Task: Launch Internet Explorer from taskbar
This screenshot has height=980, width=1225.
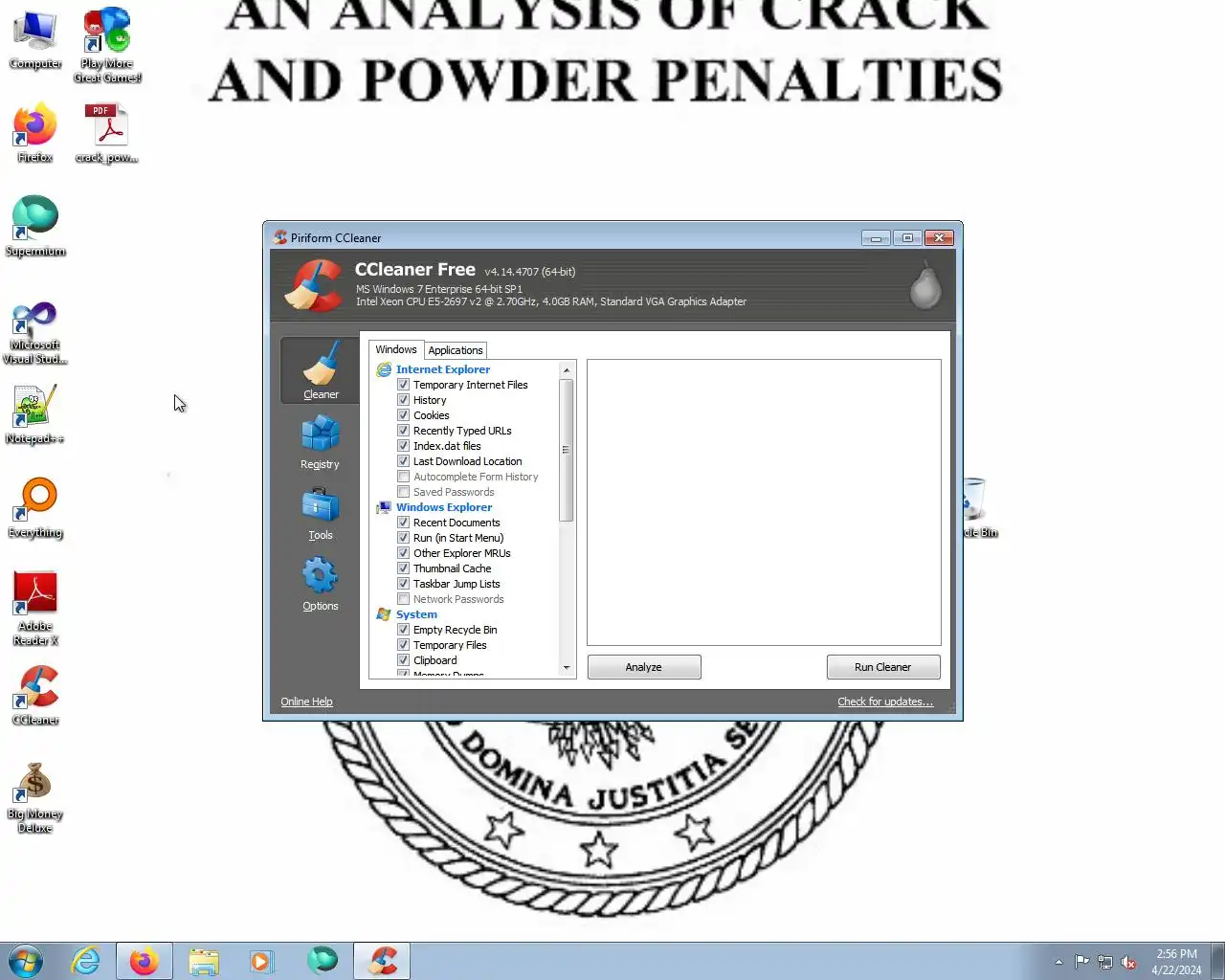Action: pos(85,961)
